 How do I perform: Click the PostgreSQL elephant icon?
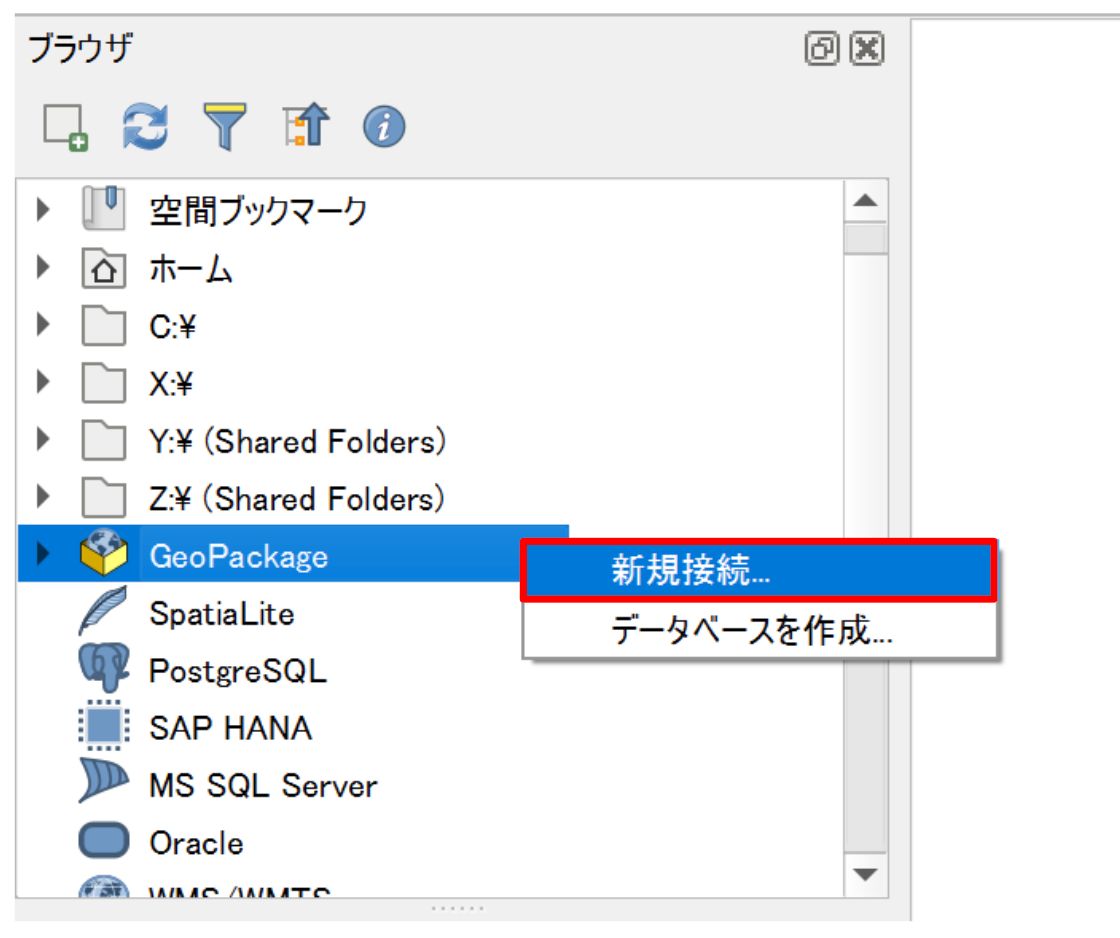coord(104,667)
